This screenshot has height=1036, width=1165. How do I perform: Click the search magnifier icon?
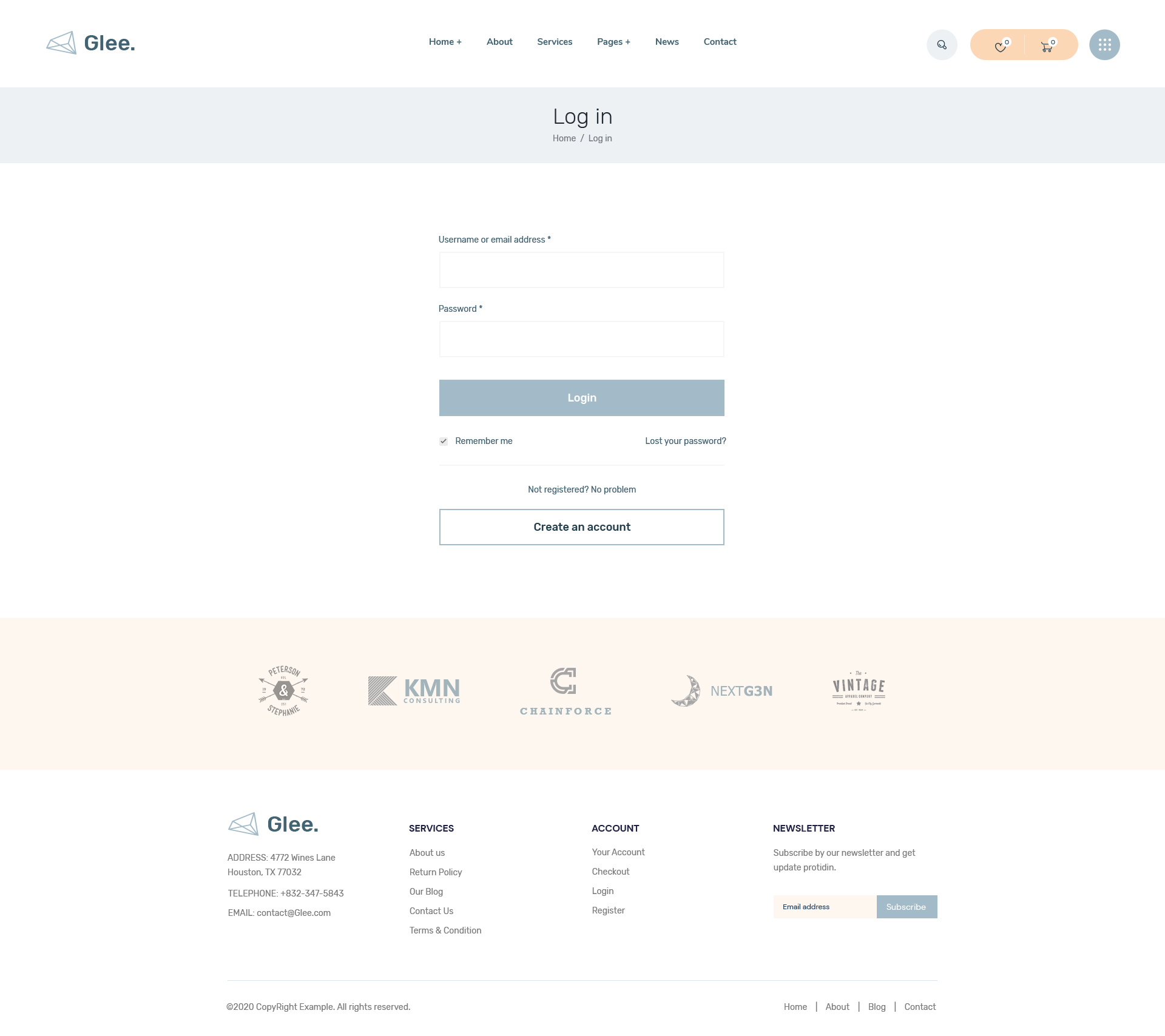pyautogui.click(x=942, y=45)
